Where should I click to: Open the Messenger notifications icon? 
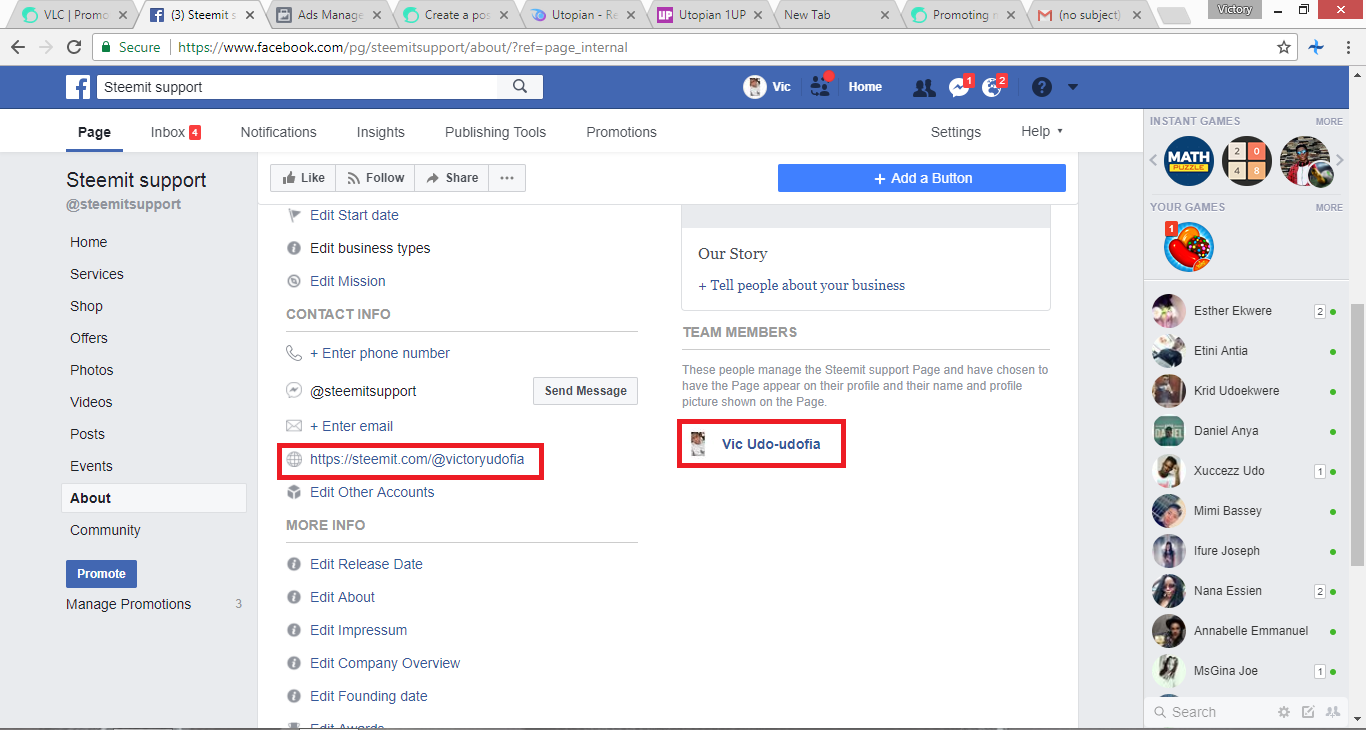pyautogui.click(x=959, y=88)
